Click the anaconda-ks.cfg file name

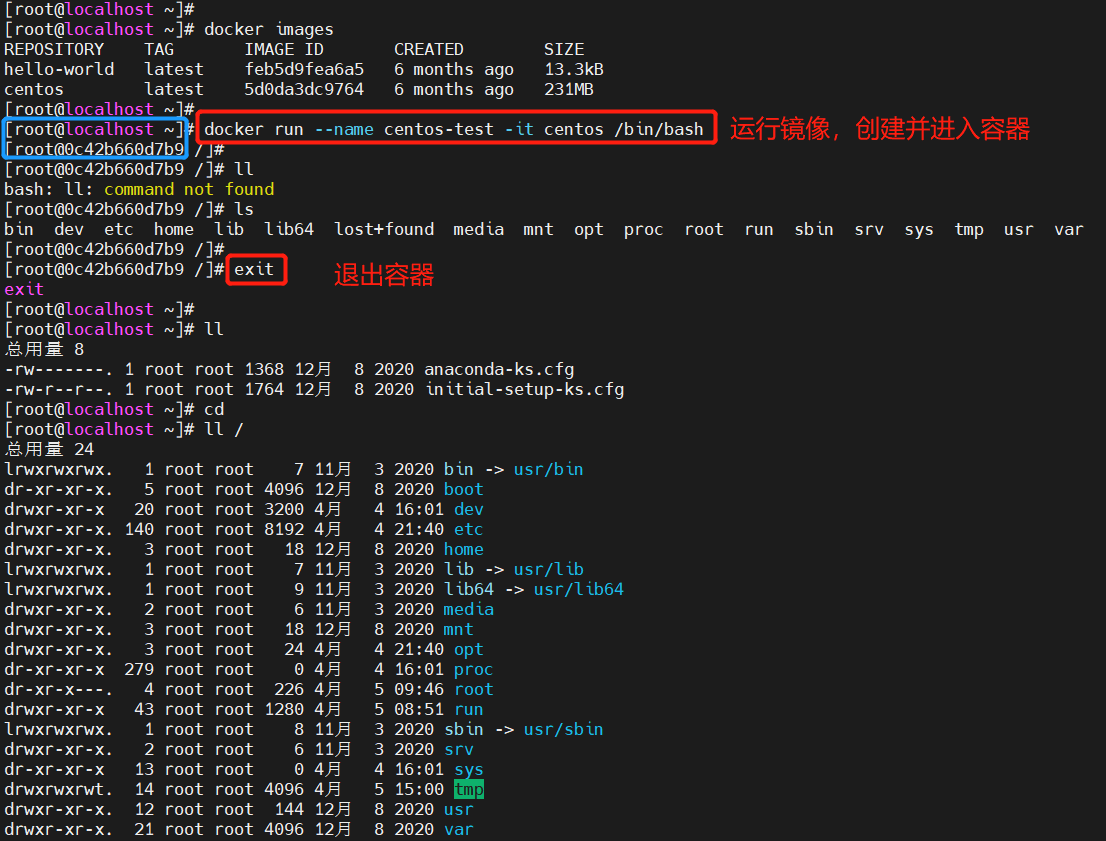tap(499, 370)
